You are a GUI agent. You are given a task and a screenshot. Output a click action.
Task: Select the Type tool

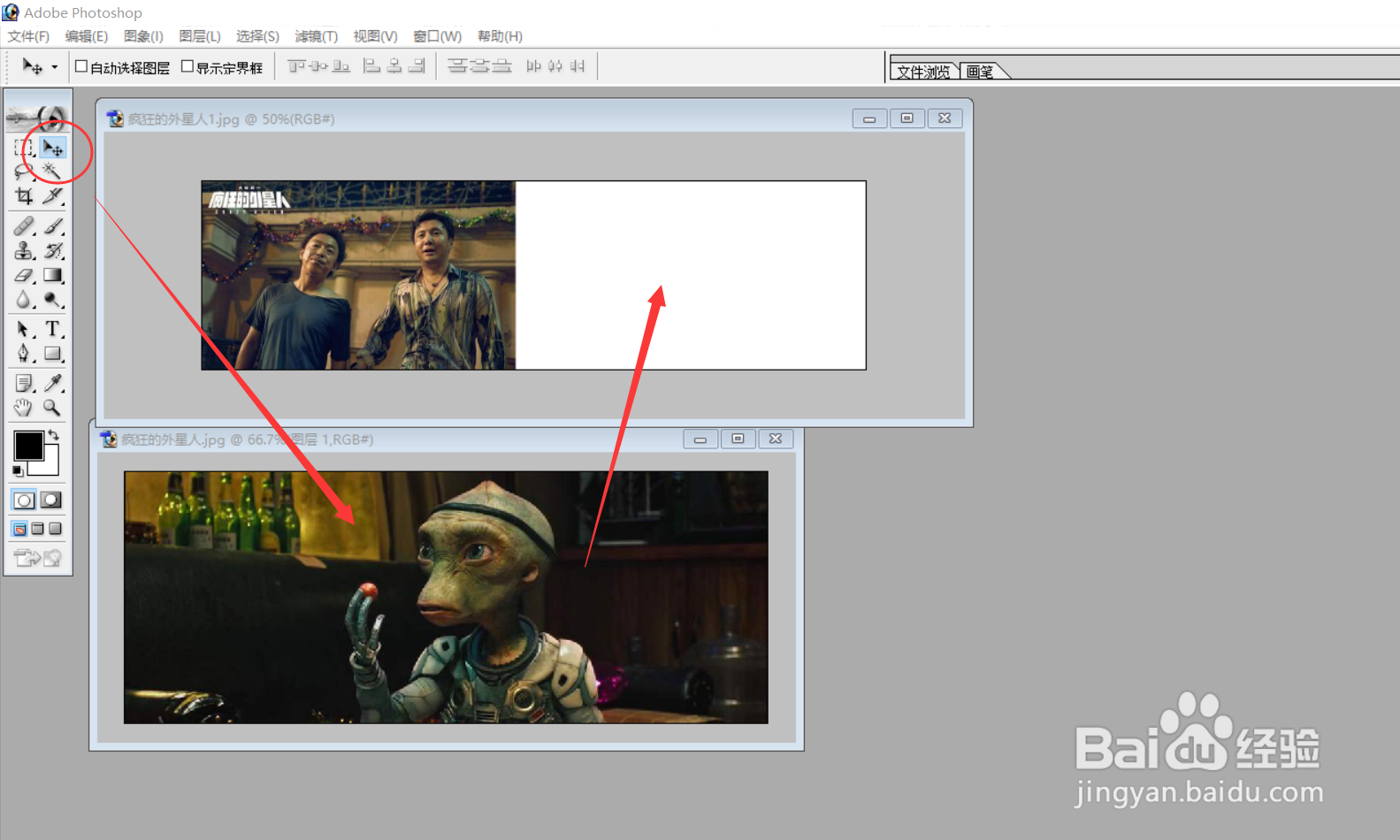coord(52,330)
